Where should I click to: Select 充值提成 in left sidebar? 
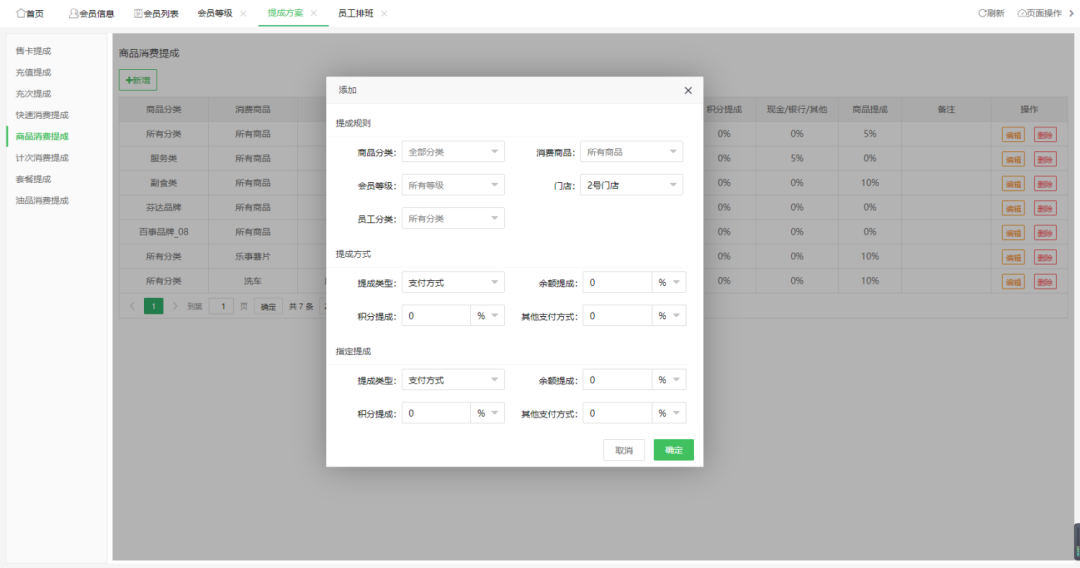tap(33, 72)
